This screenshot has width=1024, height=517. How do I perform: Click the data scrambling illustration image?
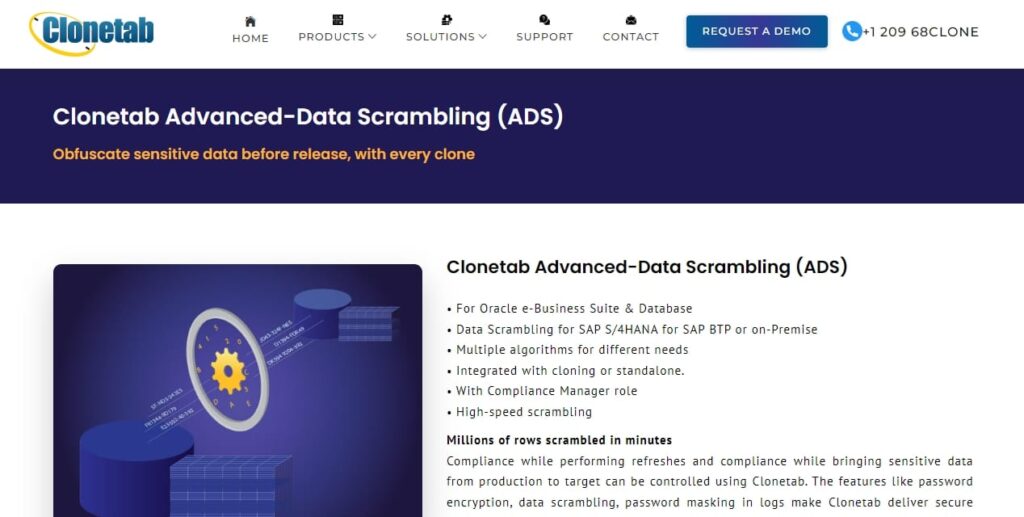point(238,390)
